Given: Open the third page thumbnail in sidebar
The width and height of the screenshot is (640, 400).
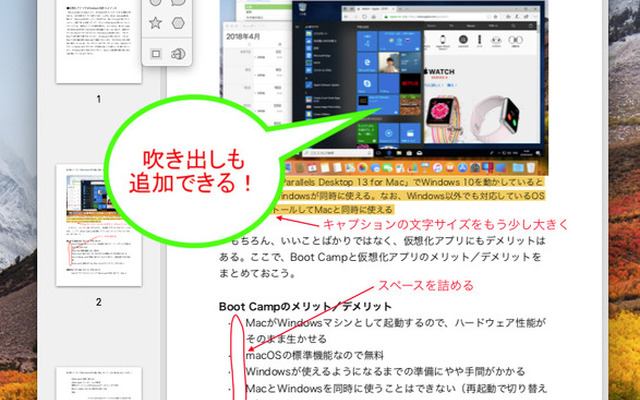Looking at the screenshot, I should coord(99,383).
